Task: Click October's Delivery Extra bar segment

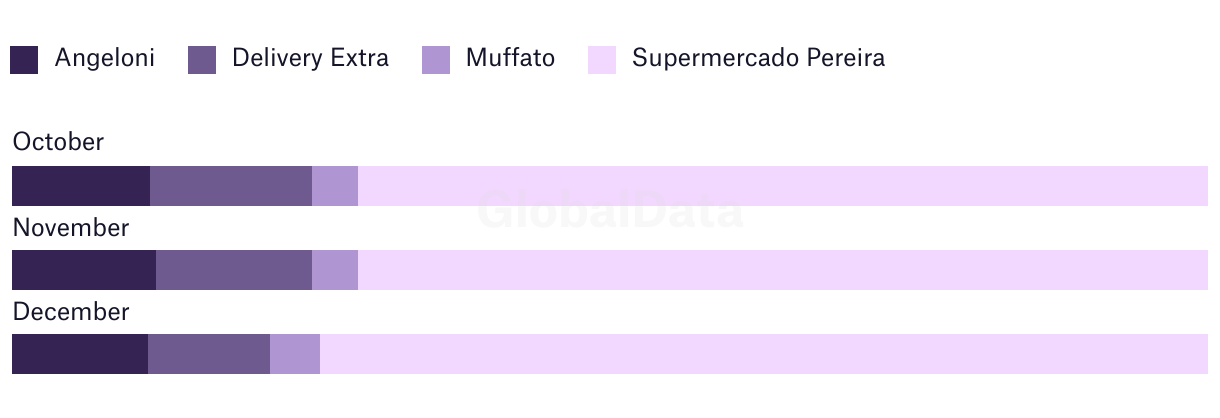Action: tap(231, 186)
